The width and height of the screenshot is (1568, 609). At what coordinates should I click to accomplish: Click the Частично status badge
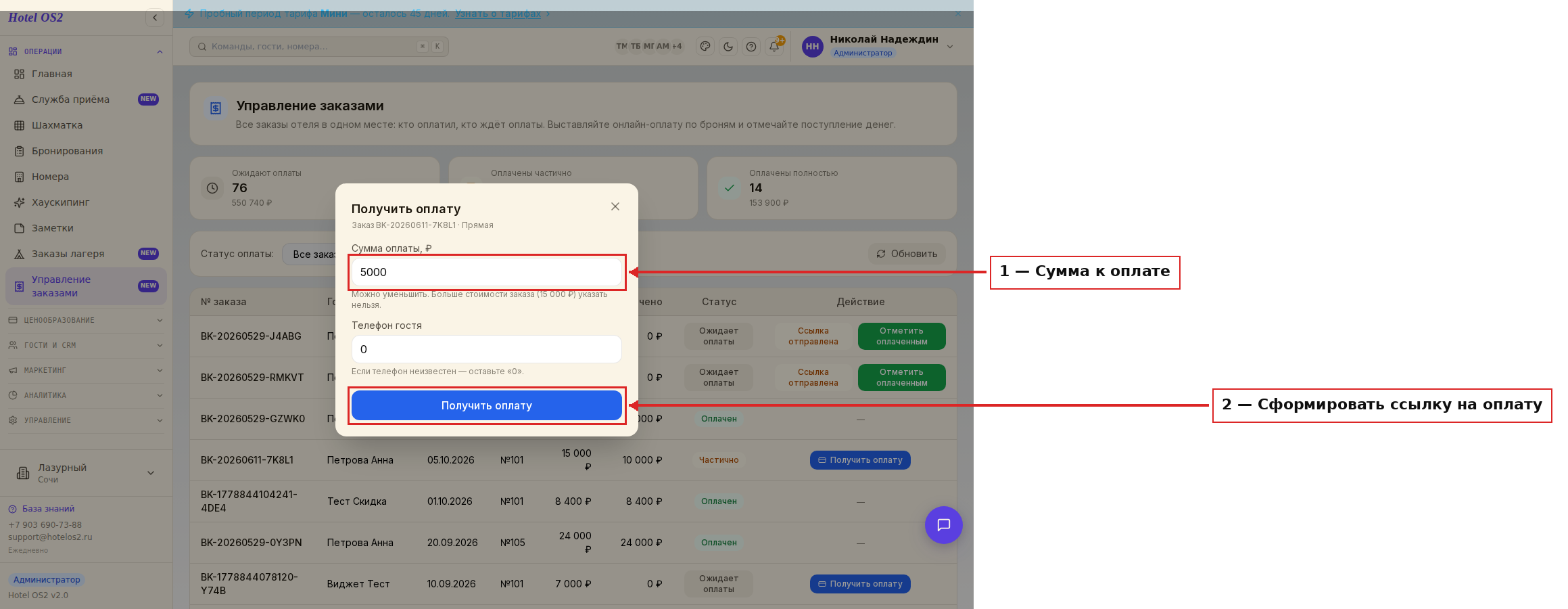pos(719,460)
